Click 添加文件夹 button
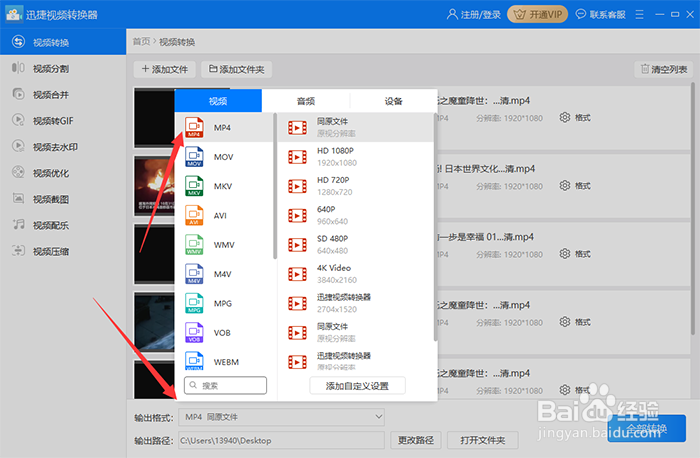 (x=237, y=69)
